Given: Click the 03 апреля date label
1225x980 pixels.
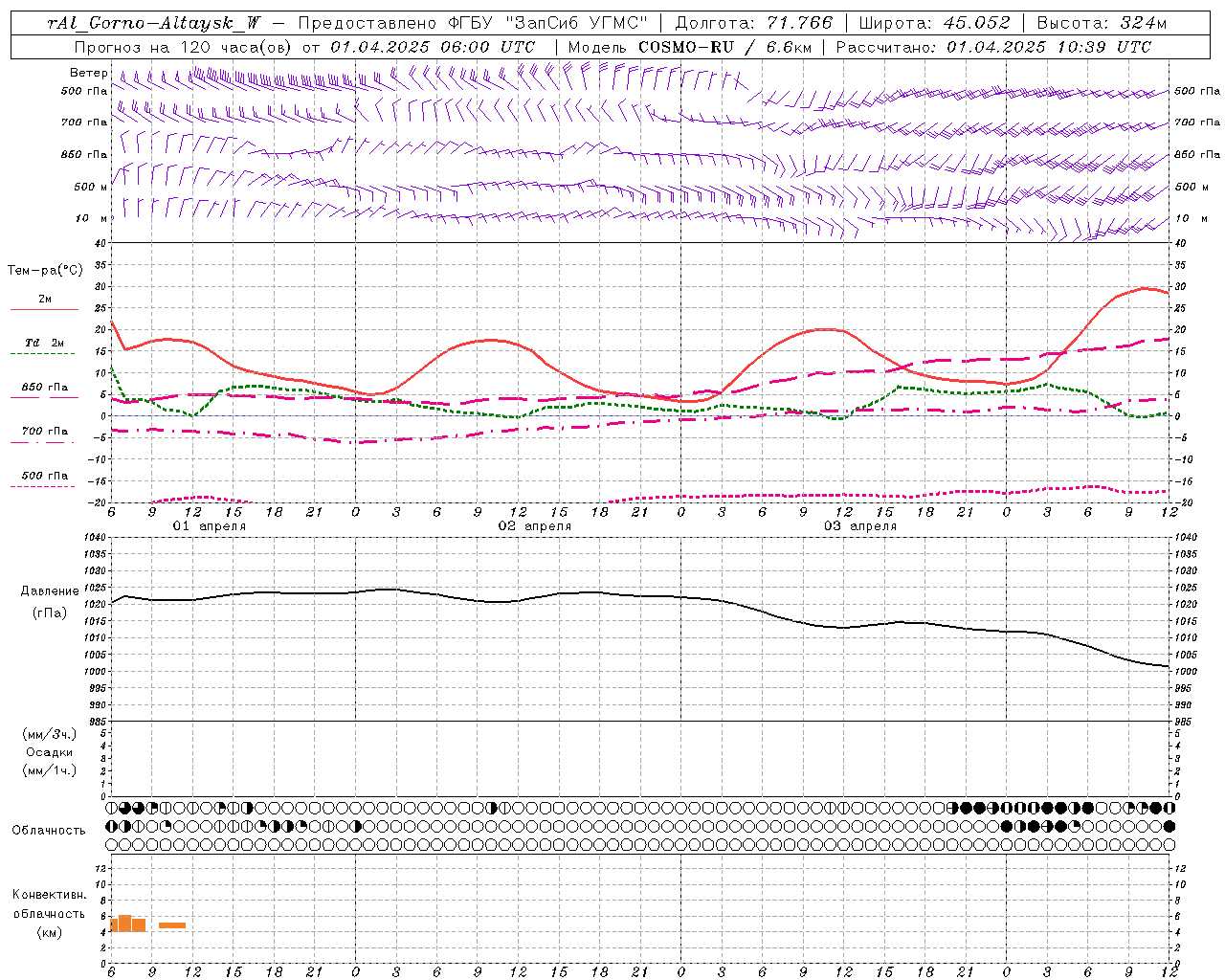Looking at the screenshot, I should tap(859, 526).
